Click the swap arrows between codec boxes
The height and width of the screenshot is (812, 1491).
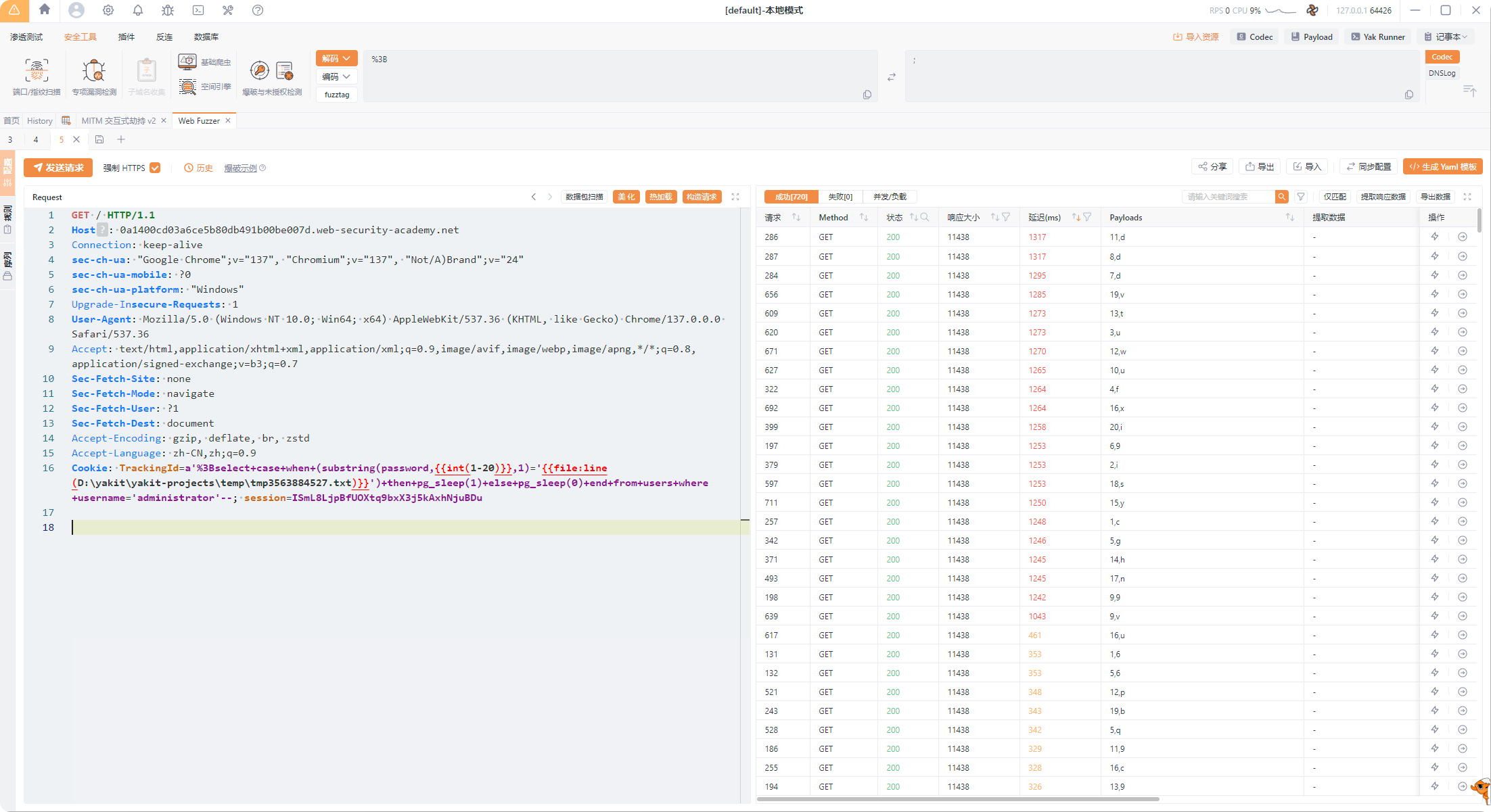(x=892, y=77)
